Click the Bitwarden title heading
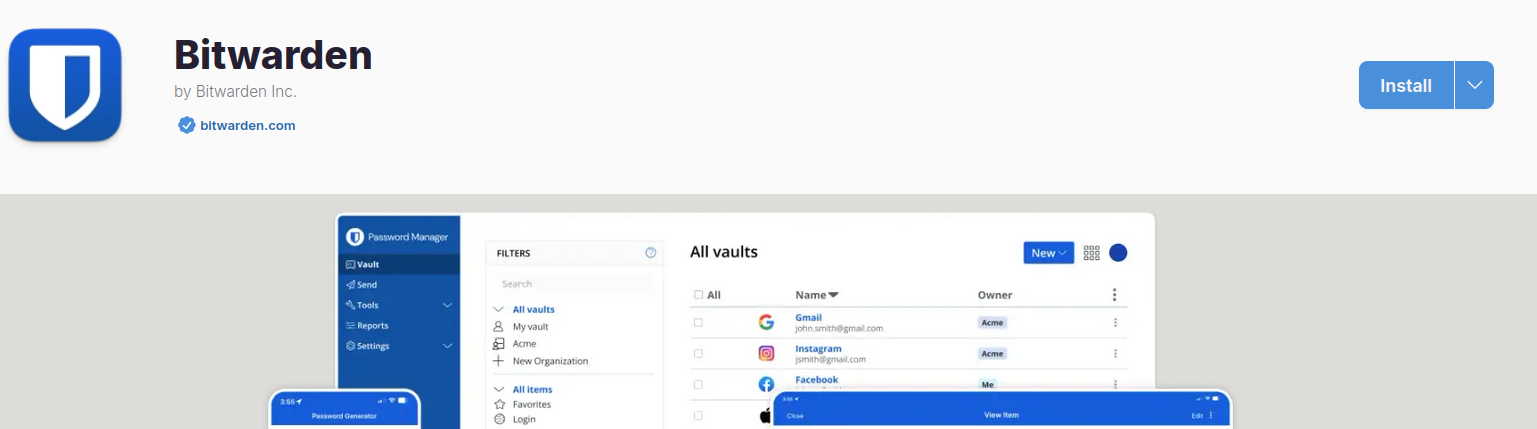This screenshot has width=1537, height=429. (x=273, y=54)
